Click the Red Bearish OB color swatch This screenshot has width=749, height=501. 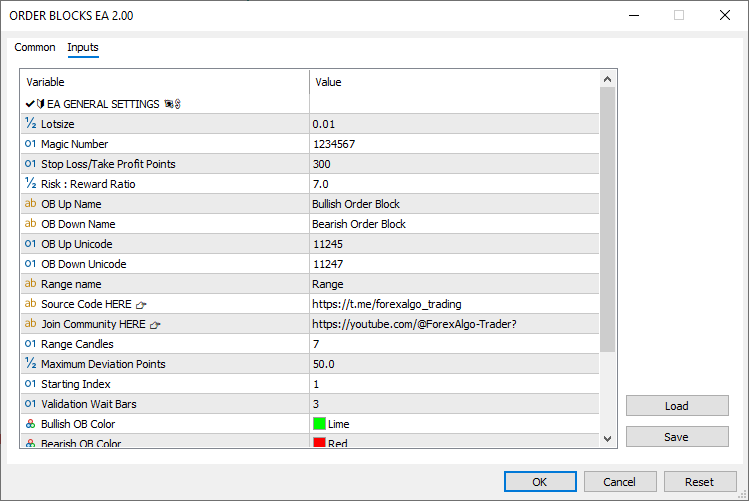click(x=320, y=442)
